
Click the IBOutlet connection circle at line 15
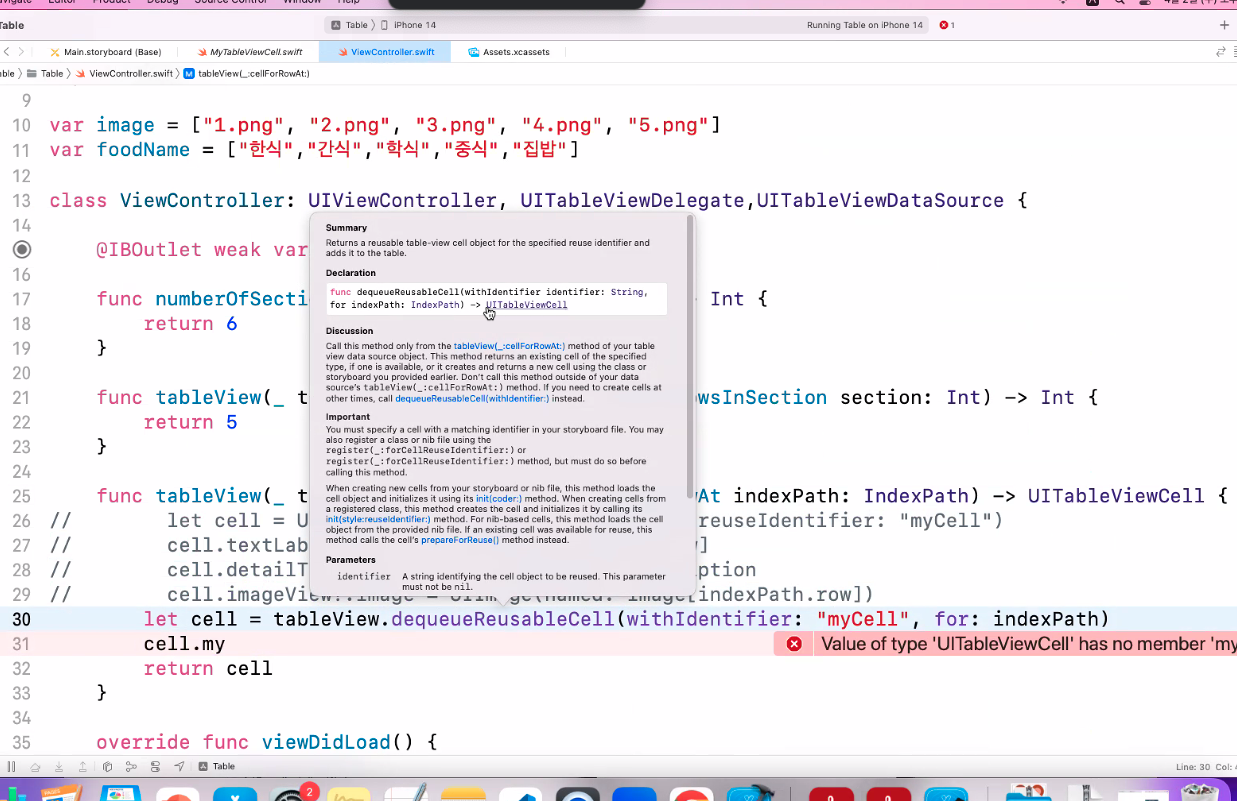(22, 249)
